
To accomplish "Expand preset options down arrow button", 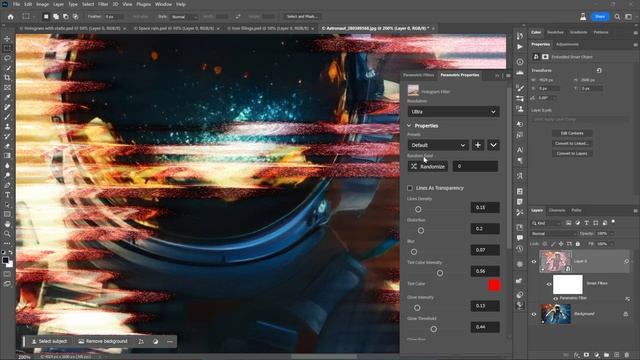I will click(493, 145).
